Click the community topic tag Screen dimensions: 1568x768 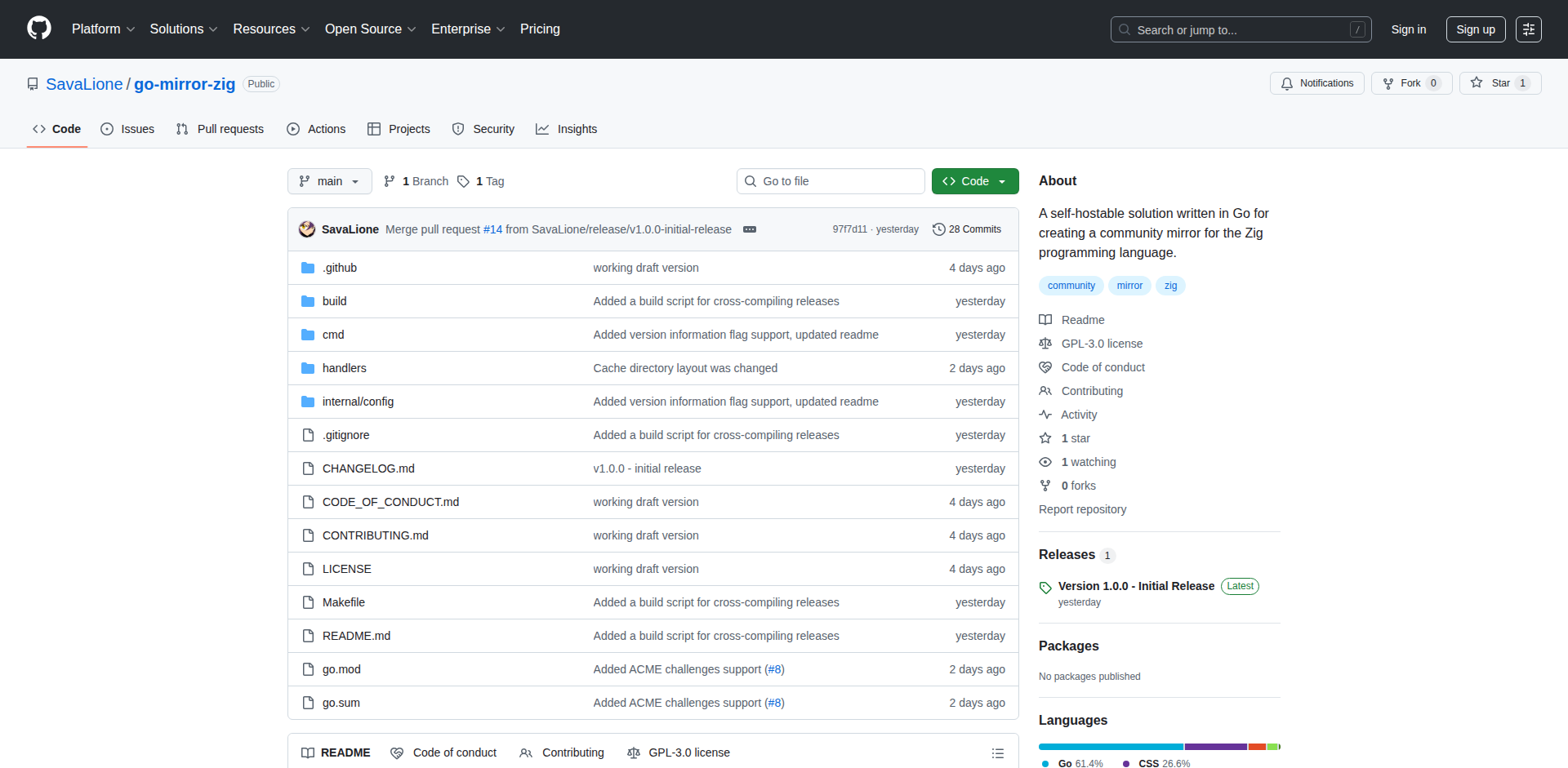tap(1071, 286)
